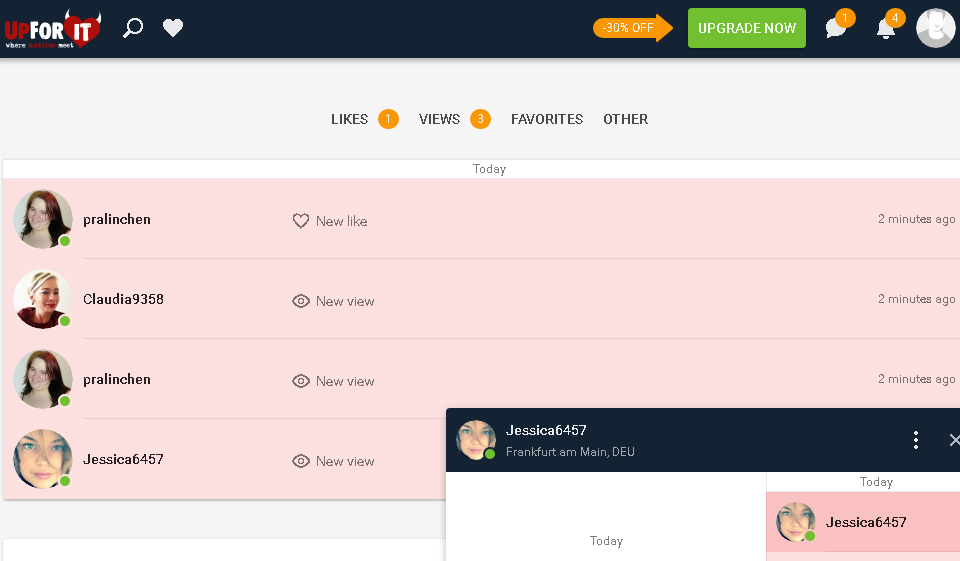Close the Jessica6457 chat window
This screenshot has height=561, width=960.
pos(953,440)
